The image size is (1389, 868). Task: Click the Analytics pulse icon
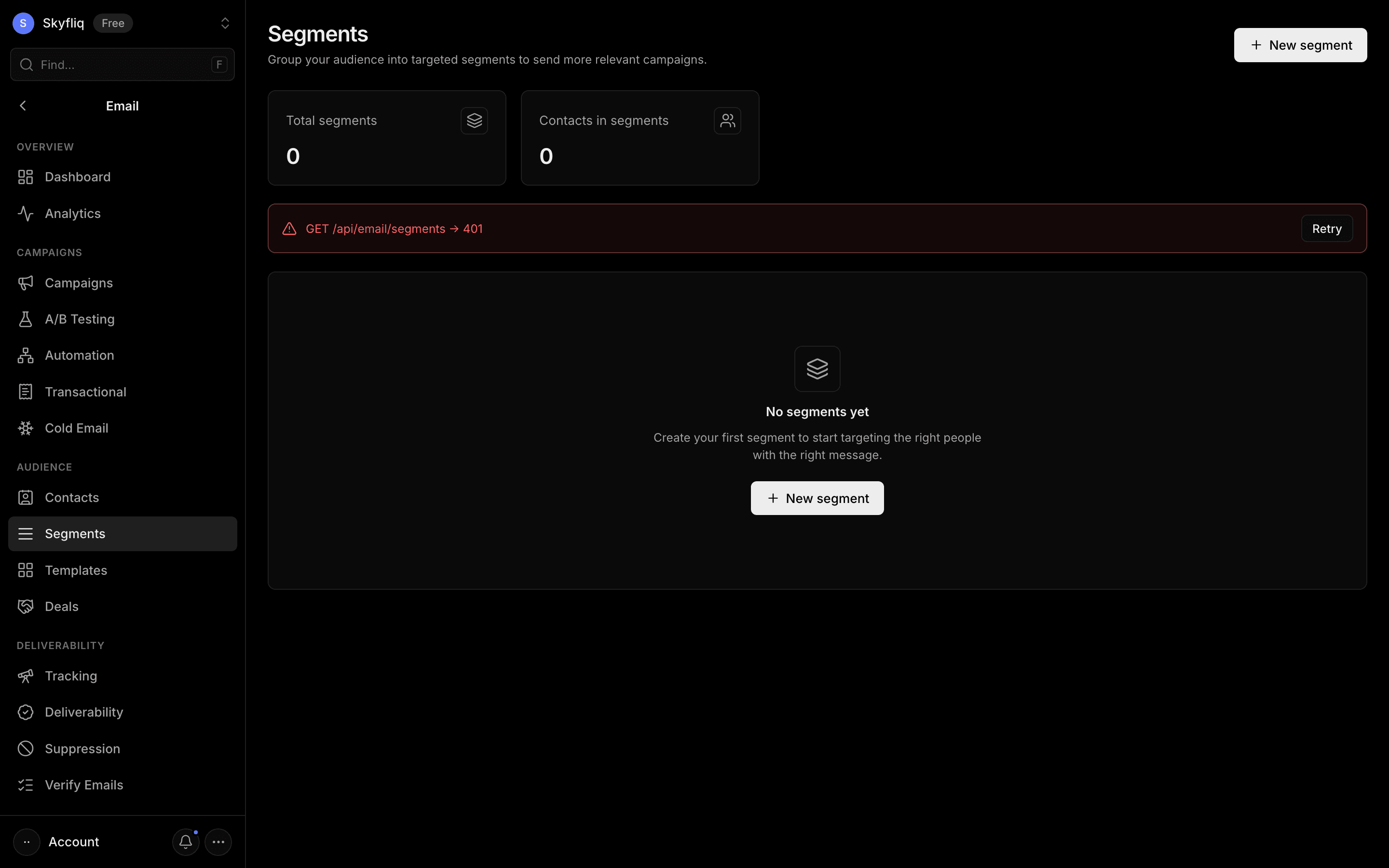point(25,214)
